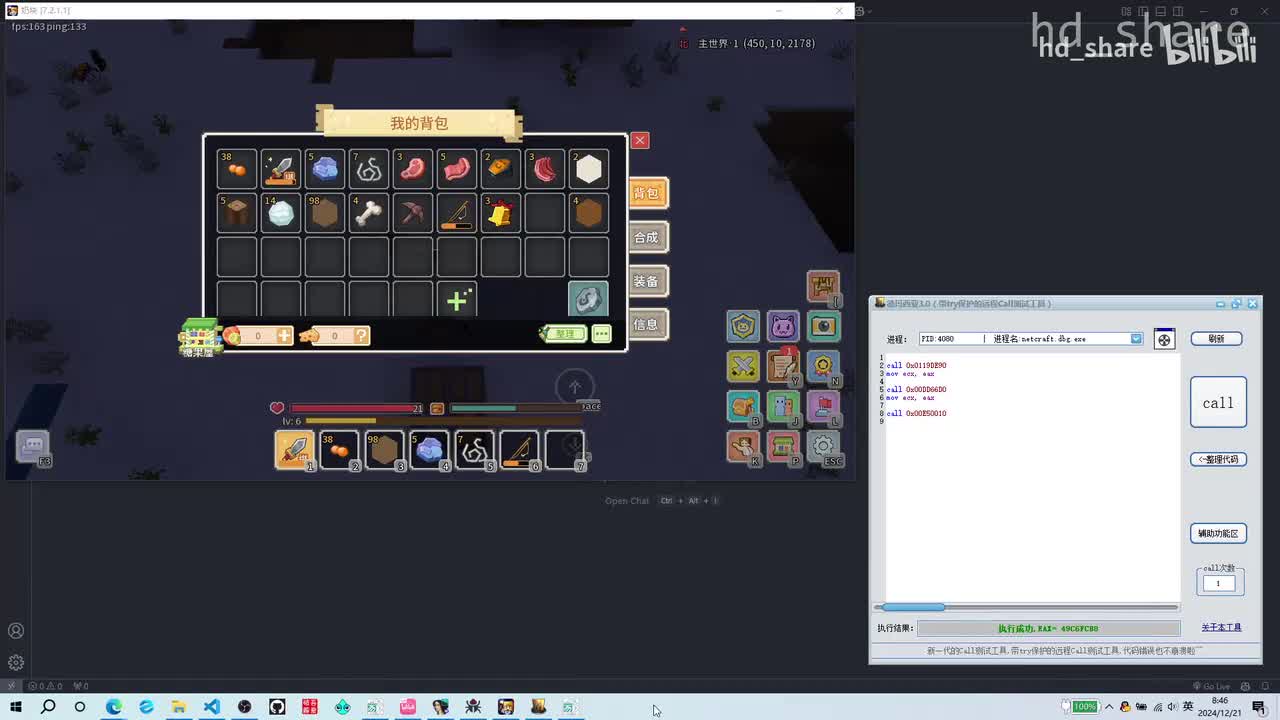Click the green plus slot in backpack
This screenshot has width=1280, height=720.
click(457, 300)
